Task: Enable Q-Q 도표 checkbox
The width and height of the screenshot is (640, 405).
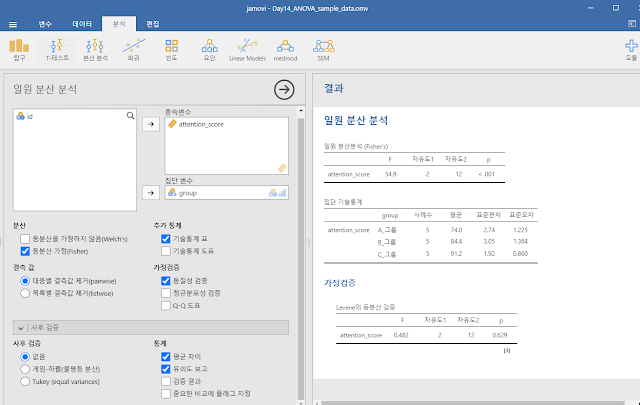Action: (x=166, y=305)
